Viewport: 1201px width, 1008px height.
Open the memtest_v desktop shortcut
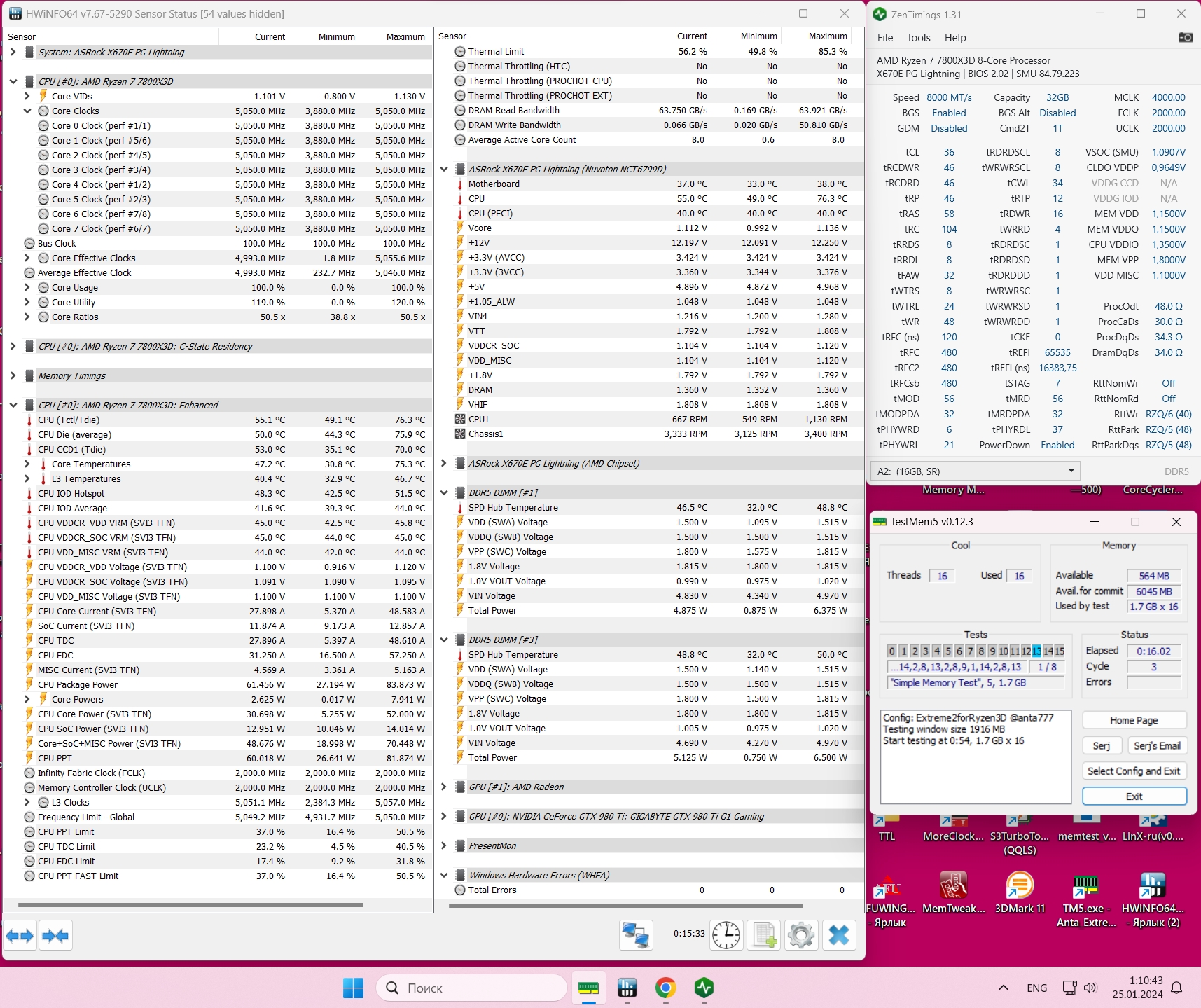click(x=1087, y=828)
